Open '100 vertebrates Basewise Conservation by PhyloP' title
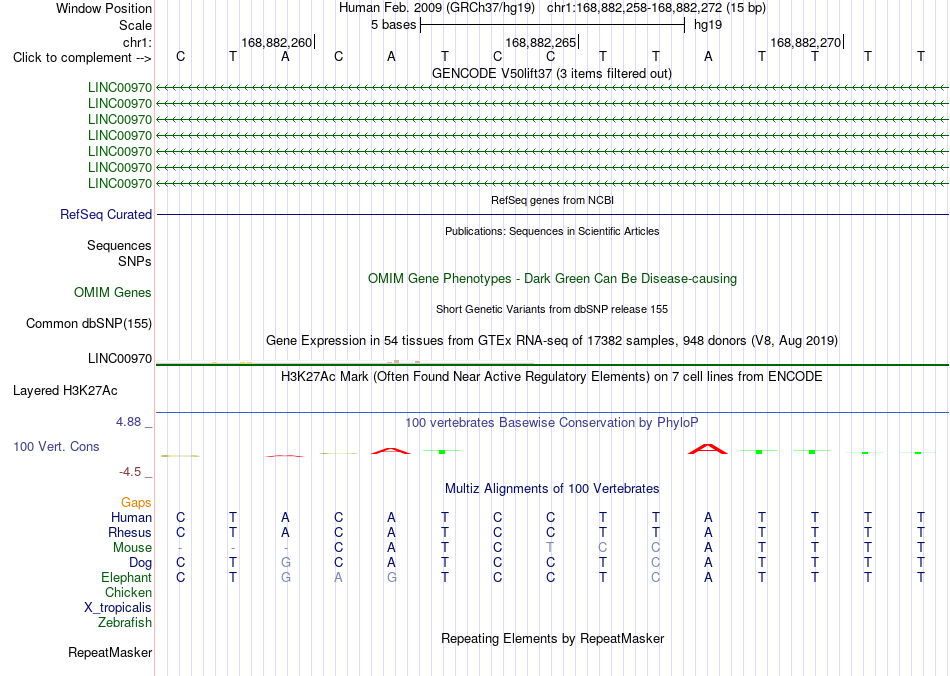The image size is (950, 676). point(552,422)
